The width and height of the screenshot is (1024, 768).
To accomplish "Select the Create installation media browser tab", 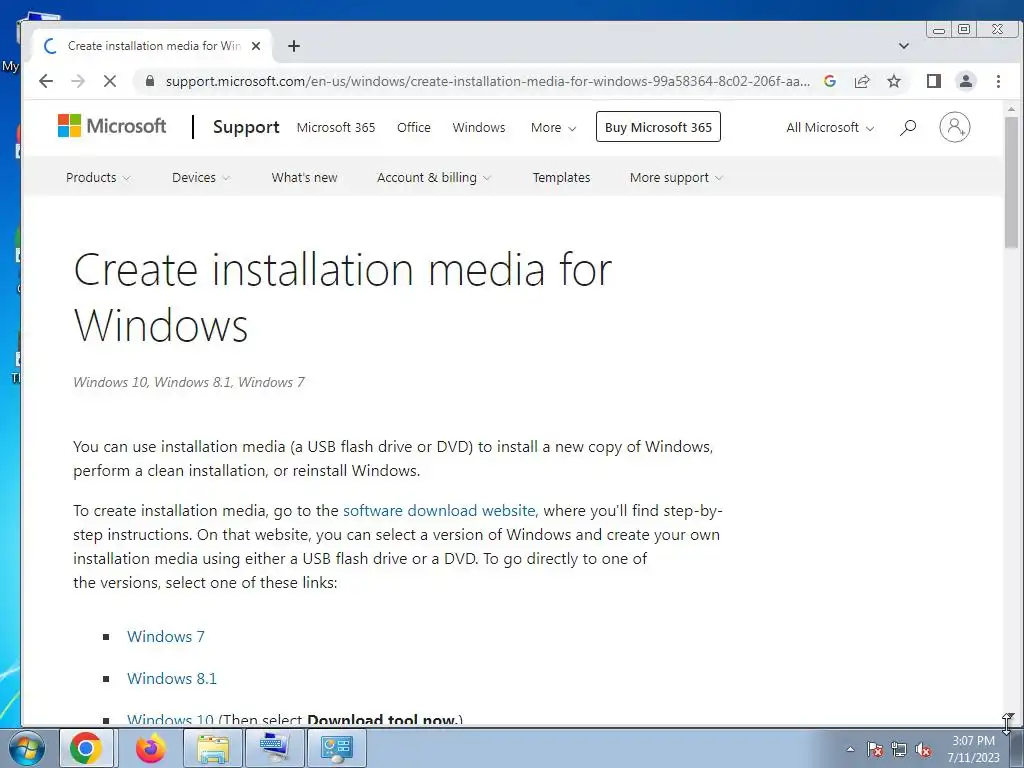I will click(x=153, y=46).
